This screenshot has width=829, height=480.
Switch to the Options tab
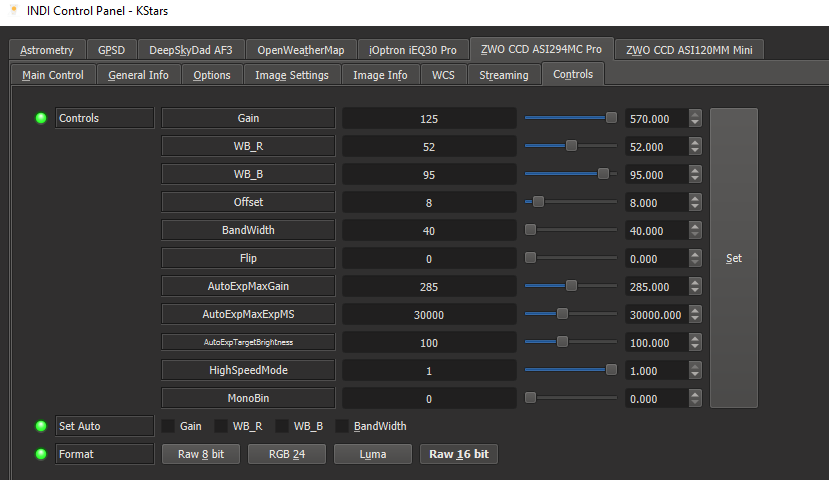point(212,75)
